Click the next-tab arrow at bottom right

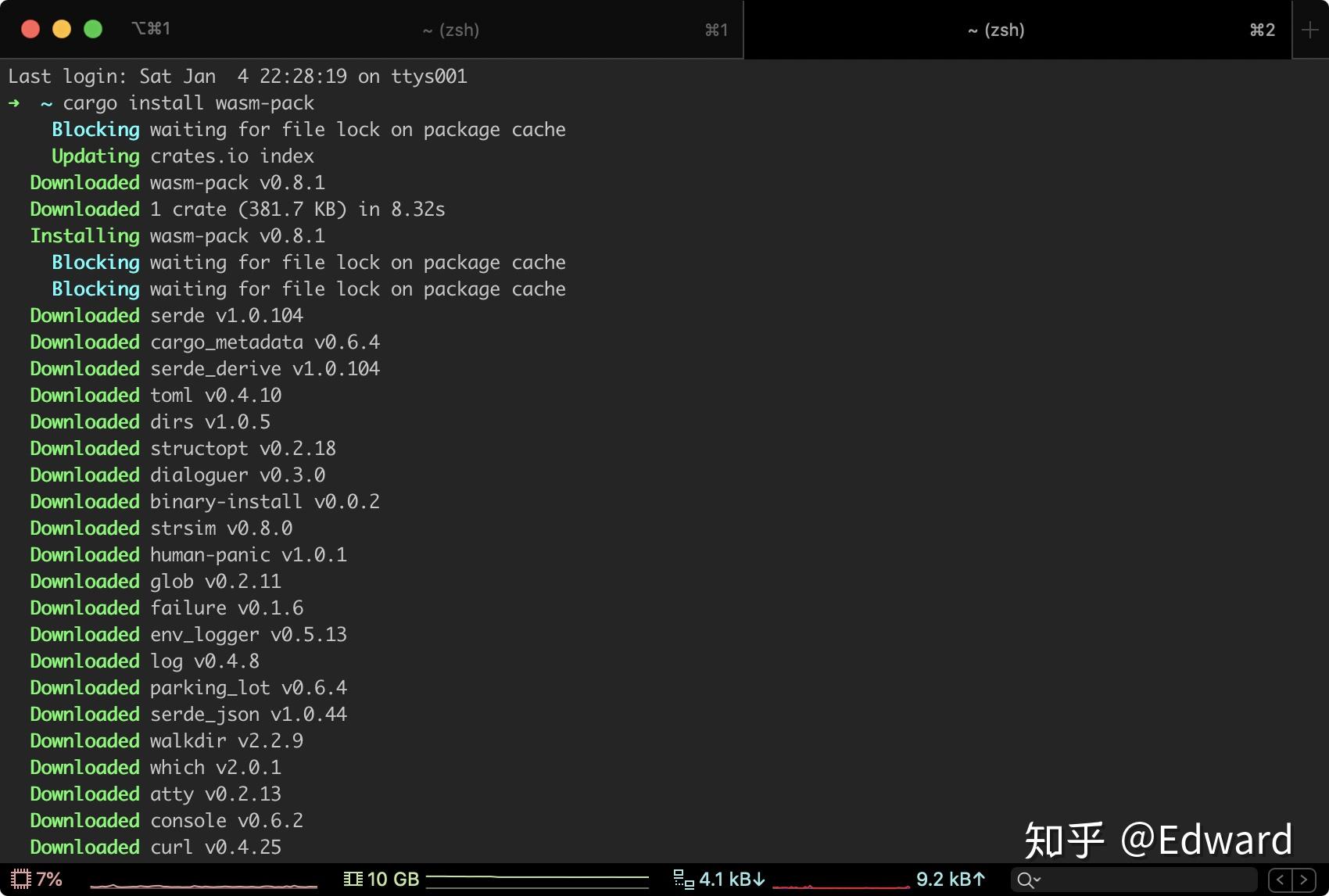(x=1302, y=879)
